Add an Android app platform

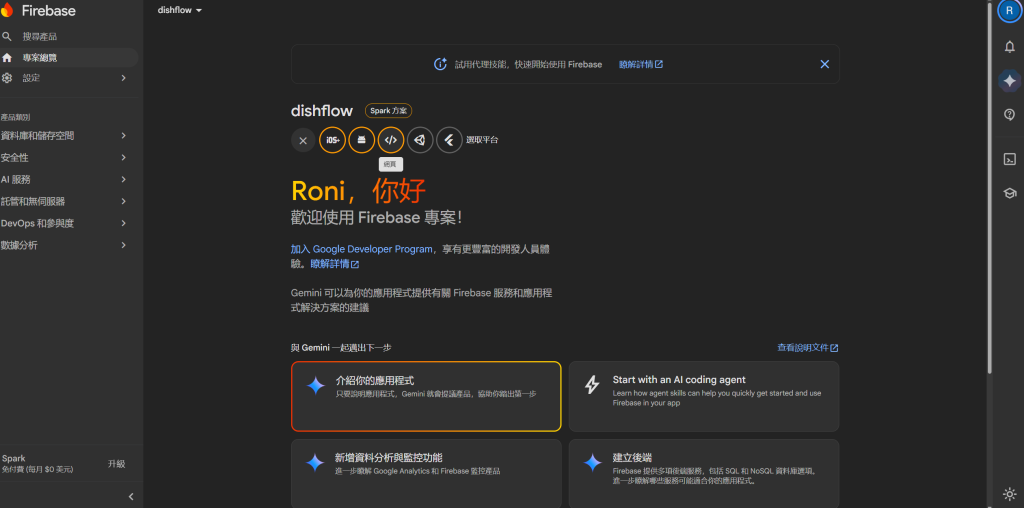(361, 140)
